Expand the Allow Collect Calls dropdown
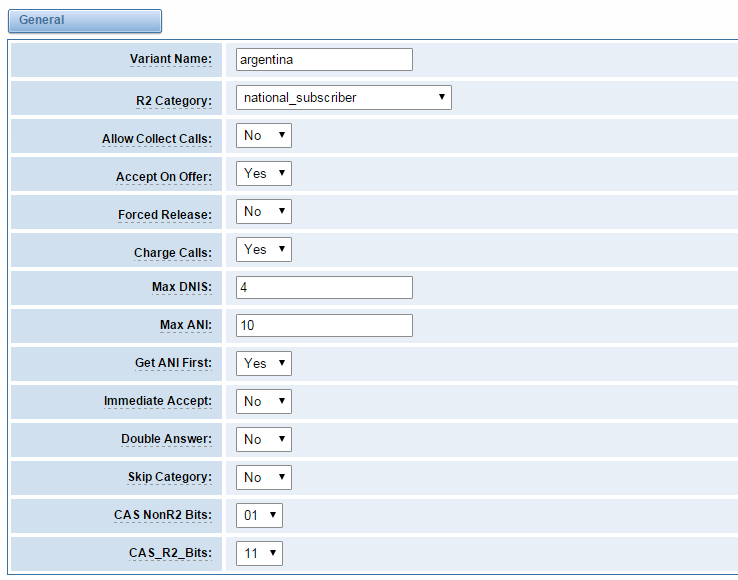Screen dimensions: 738x580 pos(264,136)
